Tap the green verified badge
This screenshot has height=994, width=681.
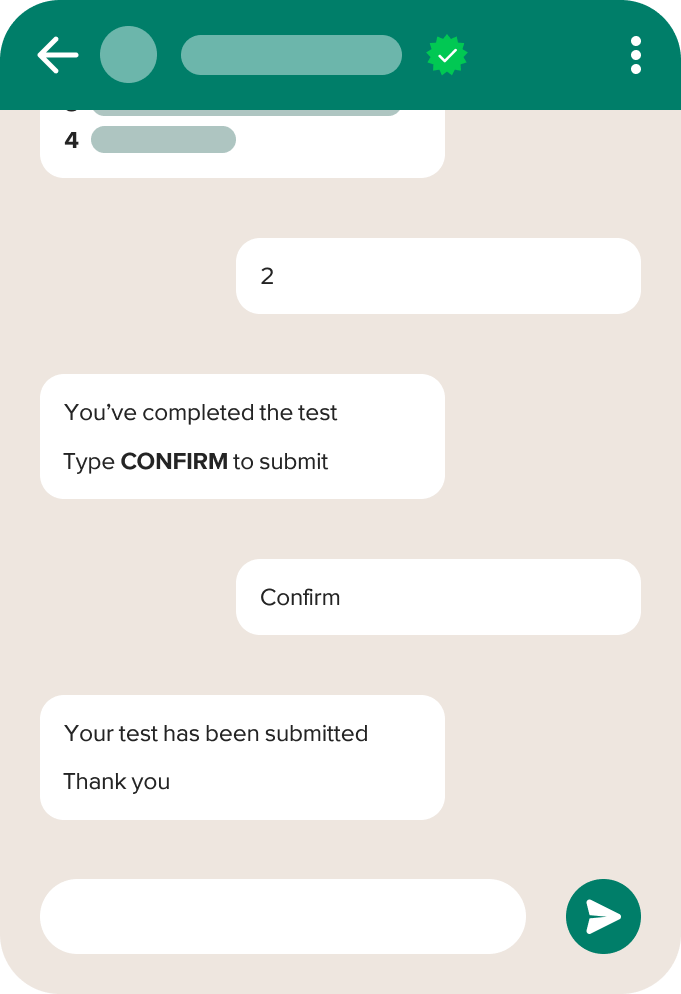tap(447, 55)
